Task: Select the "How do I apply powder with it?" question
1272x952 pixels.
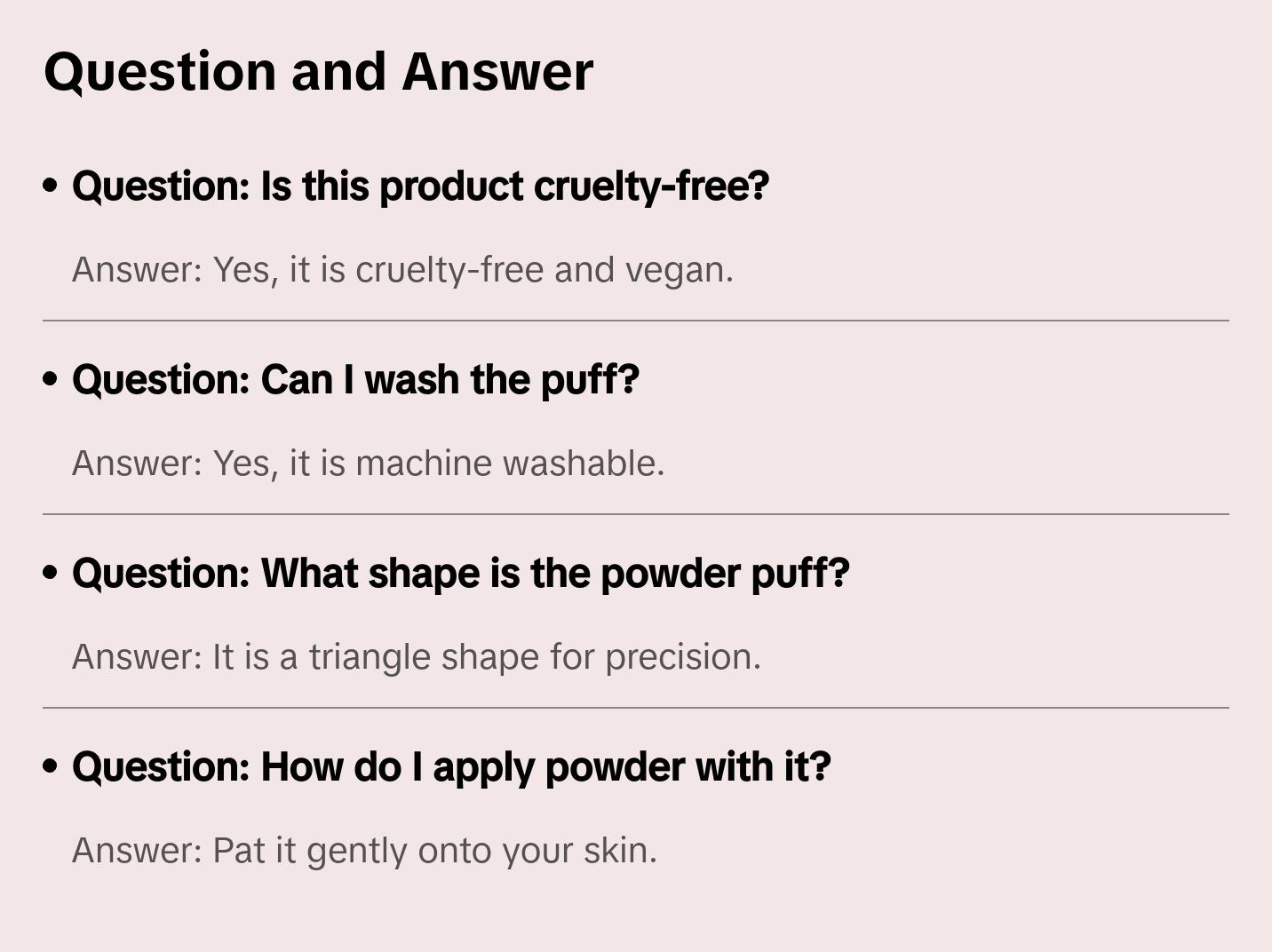Action: pyautogui.click(x=451, y=767)
